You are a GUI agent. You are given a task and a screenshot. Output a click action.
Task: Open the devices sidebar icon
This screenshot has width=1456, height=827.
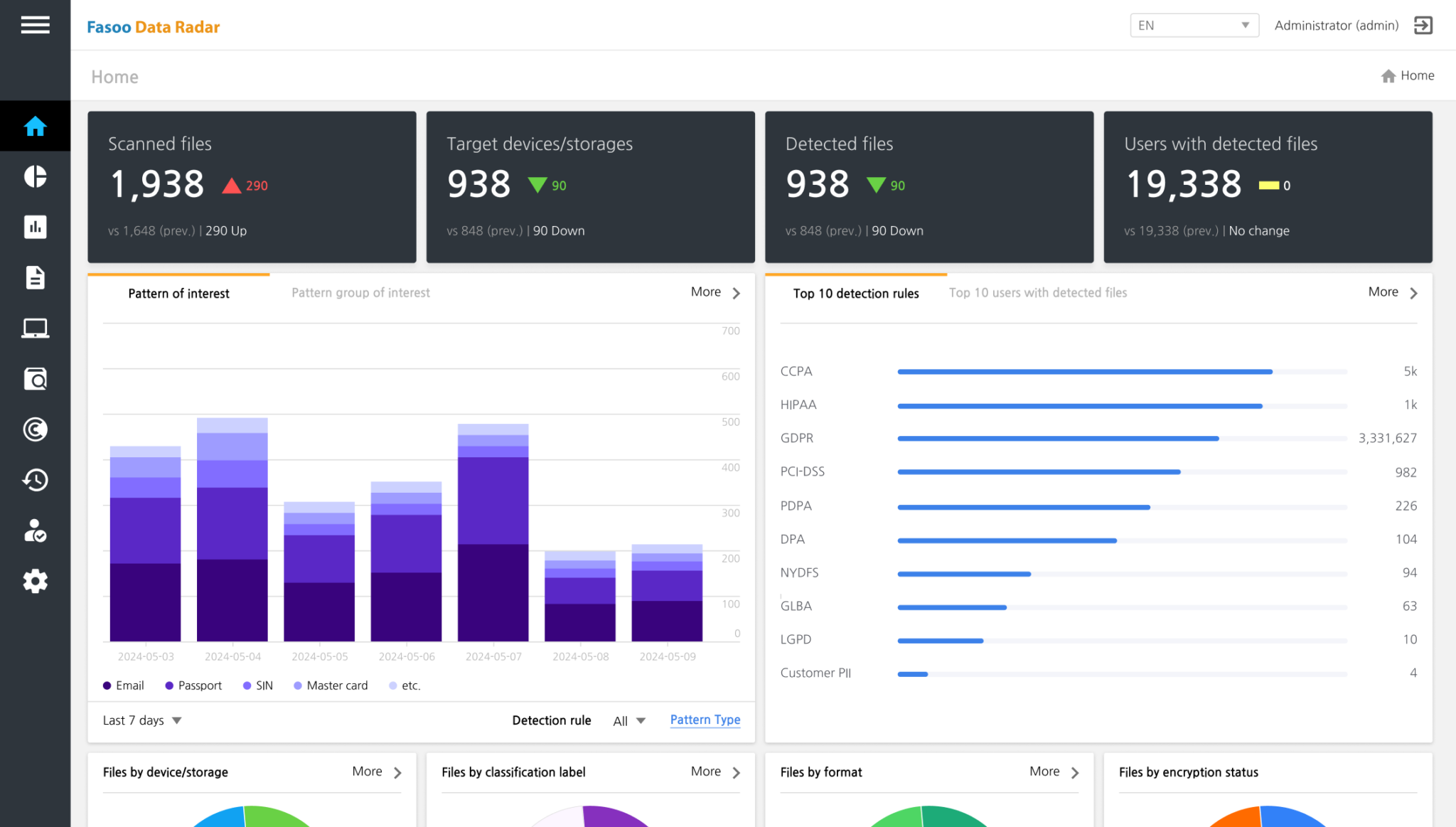tap(35, 328)
